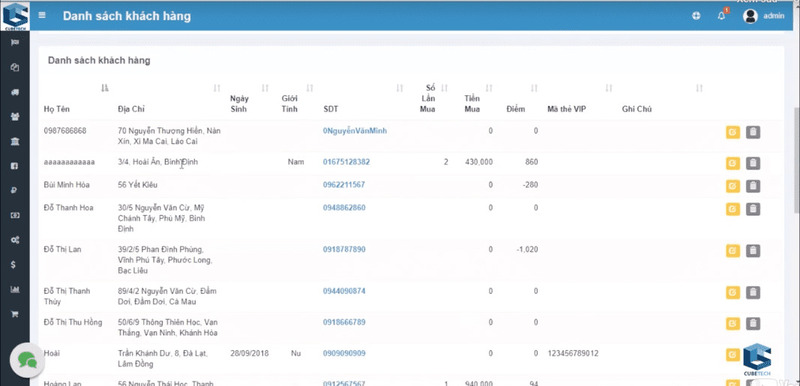Click the Cubetech logo in sidebar
This screenshot has width=800, height=386.
click(x=15, y=16)
